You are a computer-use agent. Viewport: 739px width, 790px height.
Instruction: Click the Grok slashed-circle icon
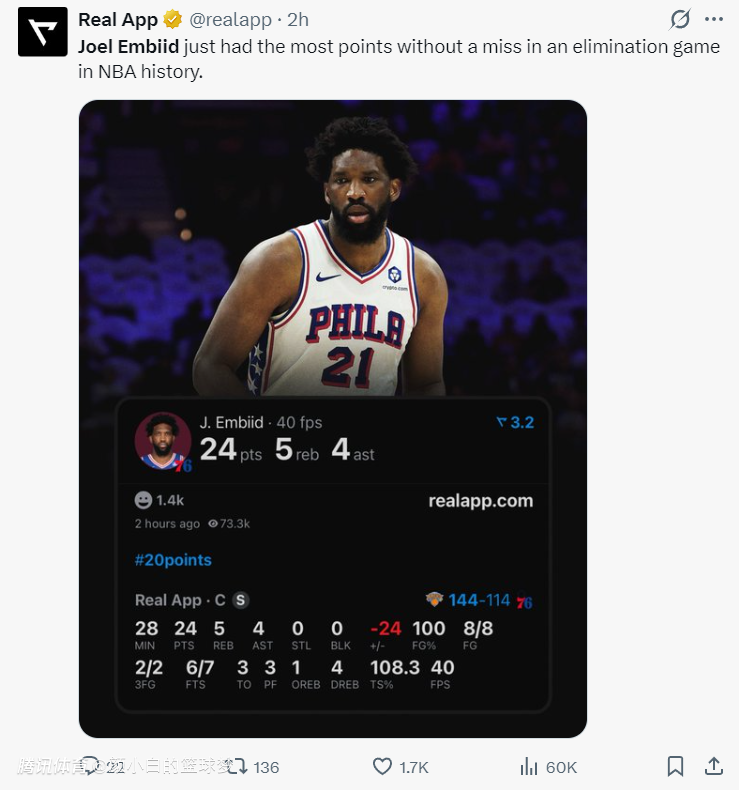pyautogui.click(x=680, y=20)
